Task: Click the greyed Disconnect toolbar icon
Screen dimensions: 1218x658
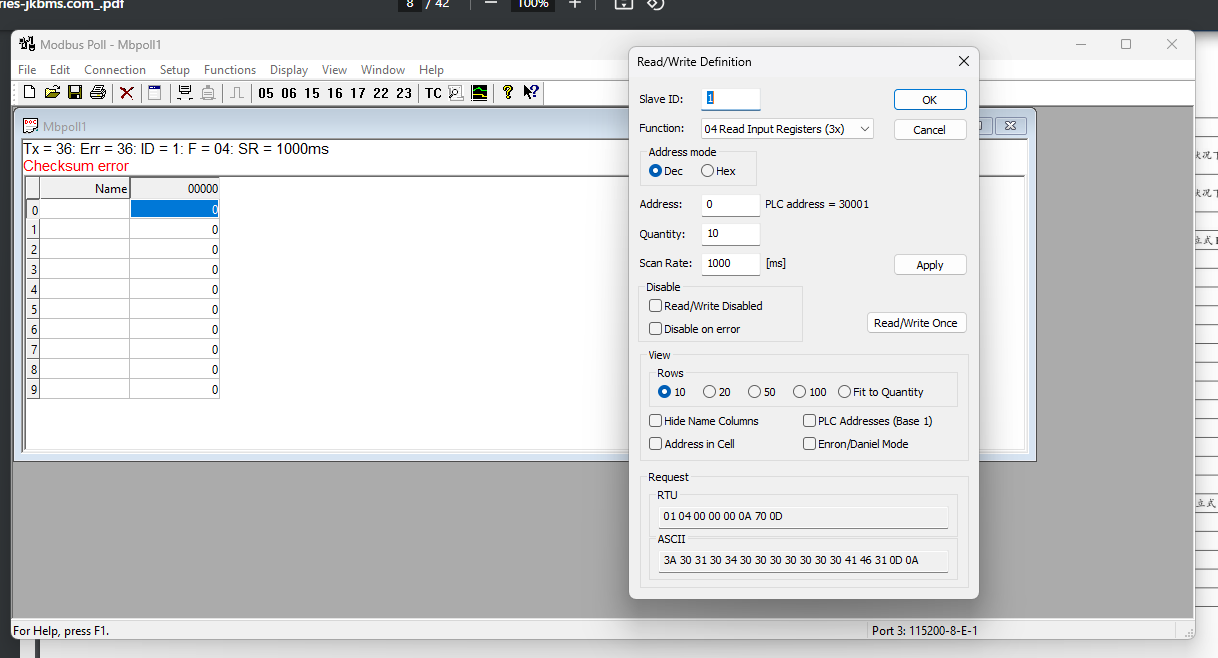Action: click(x=208, y=93)
